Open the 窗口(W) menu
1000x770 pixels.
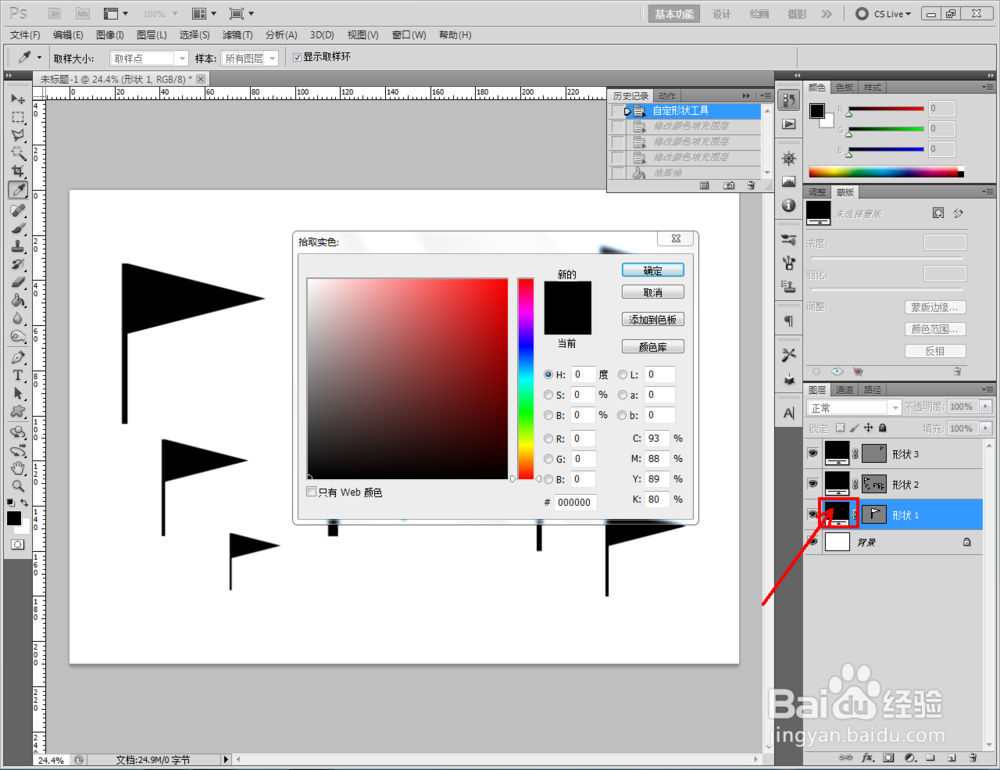[x=409, y=35]
